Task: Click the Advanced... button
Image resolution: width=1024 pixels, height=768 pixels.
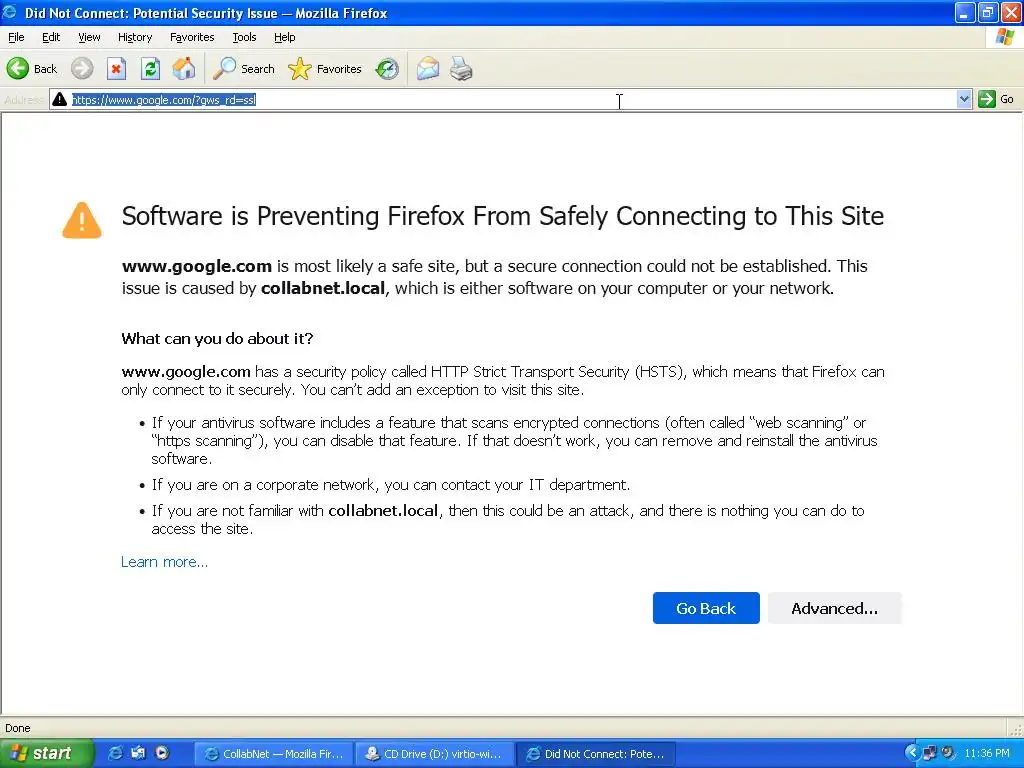Action: 835,608
